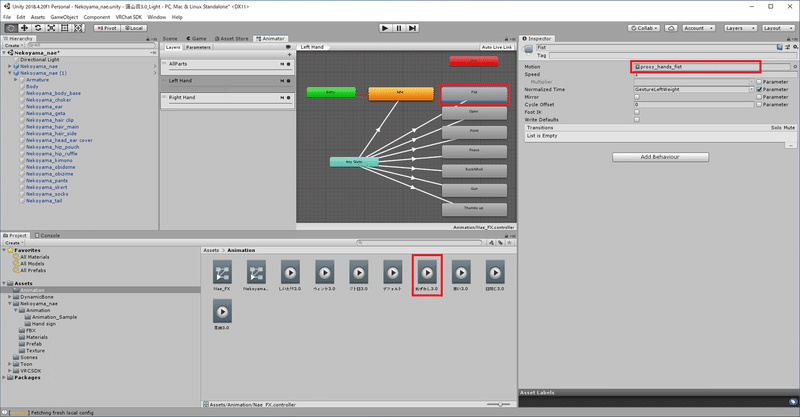Uncheck the Normalized Time Parameter checkbox
Viewport: 800px width, 417px height.
click(759, 89)
